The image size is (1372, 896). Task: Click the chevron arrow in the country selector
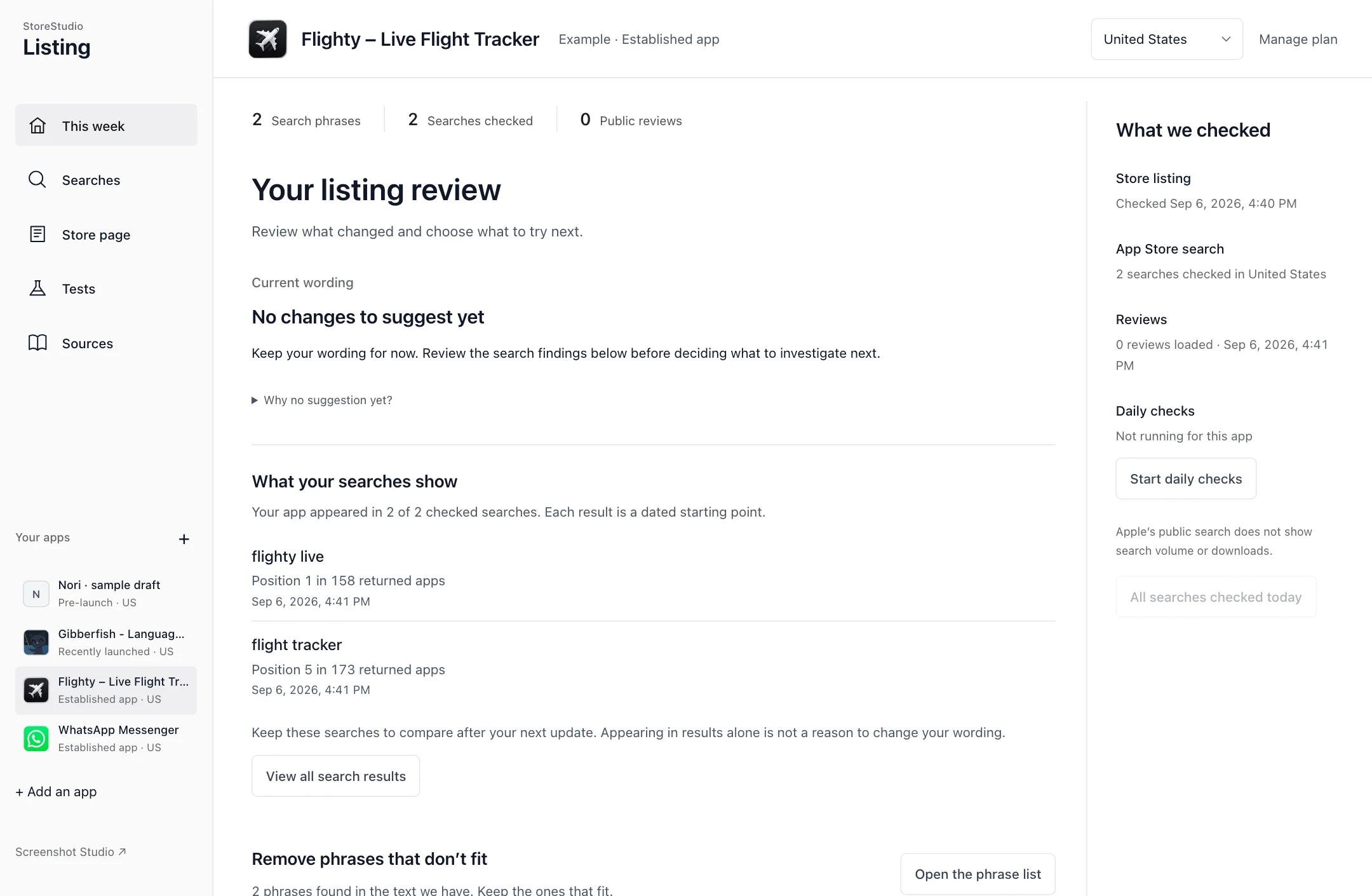[1226, 39]
